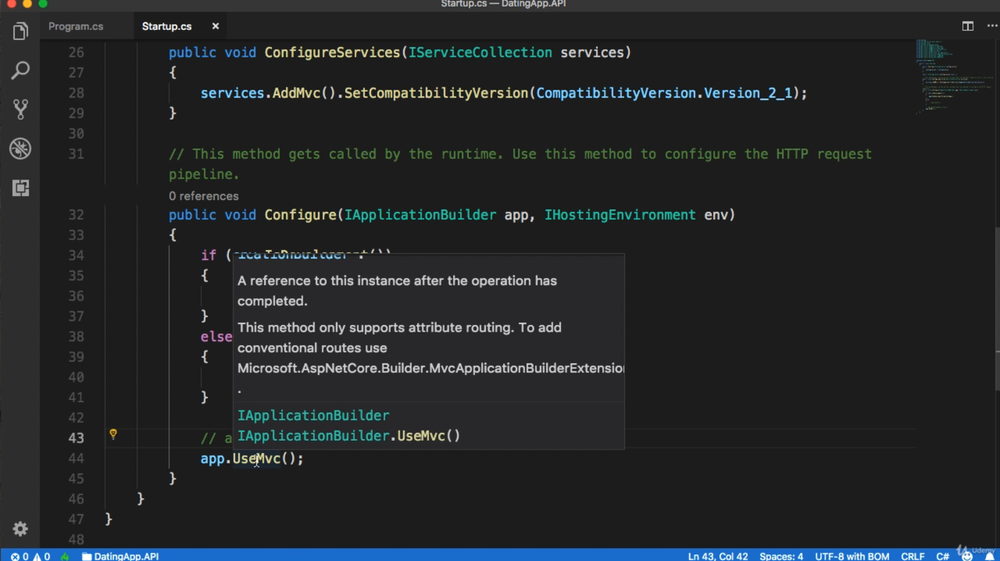Open the Manage settings gear menu

pyautogui.click(x=20, y=528)
